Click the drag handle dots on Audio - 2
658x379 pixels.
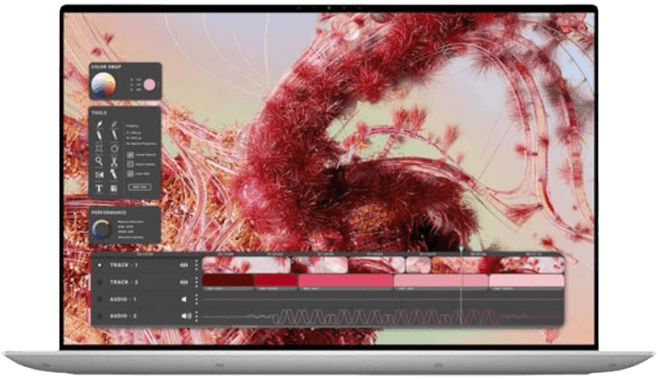[196, 316]
